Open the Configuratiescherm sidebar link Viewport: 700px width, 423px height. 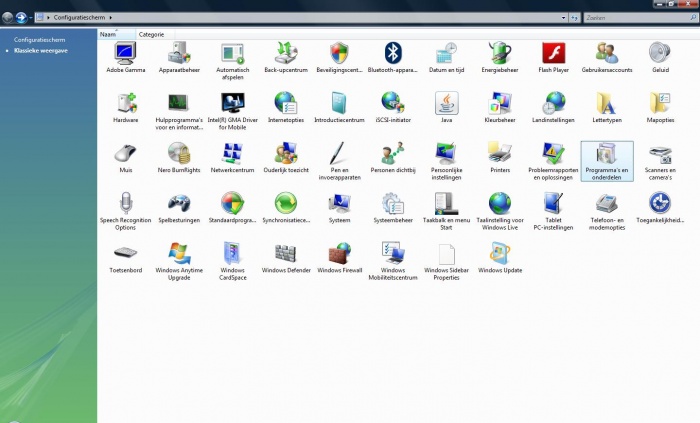point(39,40)
